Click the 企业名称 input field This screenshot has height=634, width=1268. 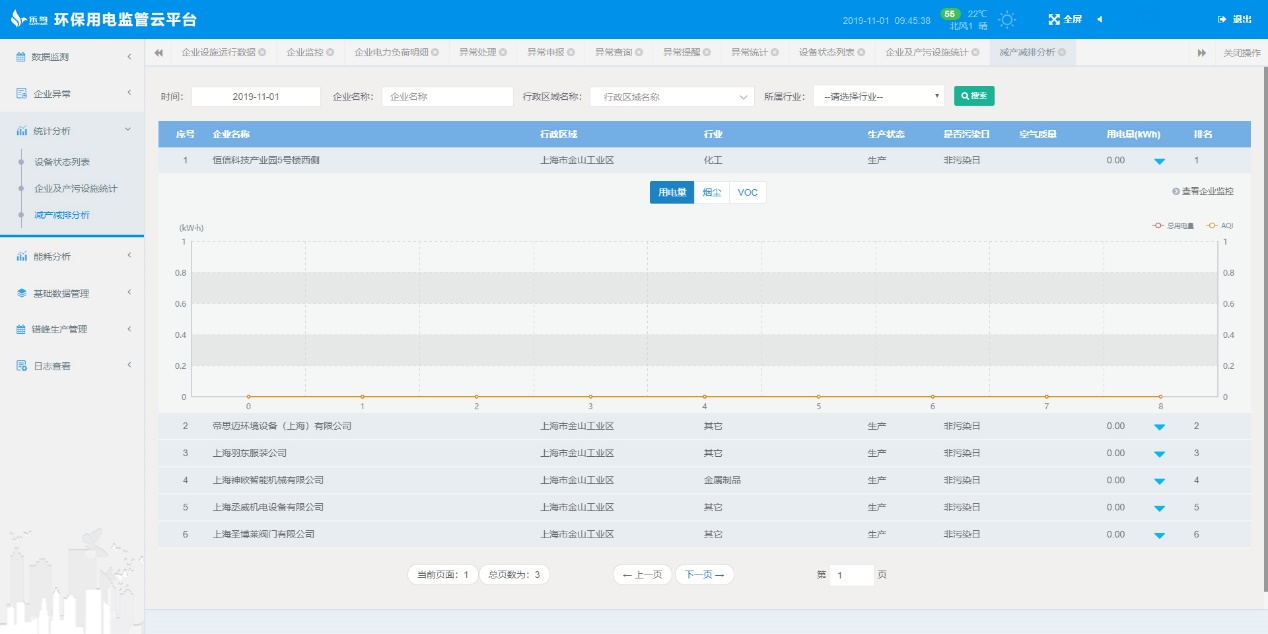(x=447, y=96)
